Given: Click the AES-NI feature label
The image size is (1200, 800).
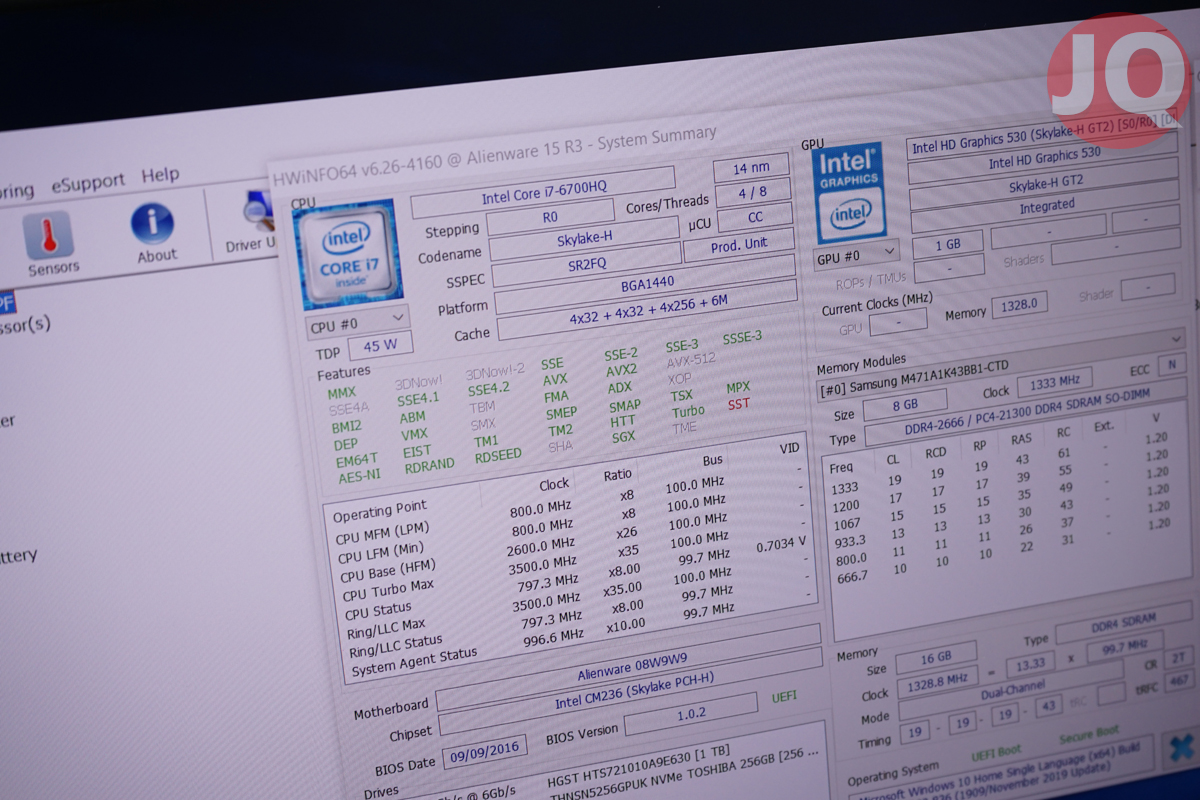Looking at the screenshot, I should pos(360,476).
